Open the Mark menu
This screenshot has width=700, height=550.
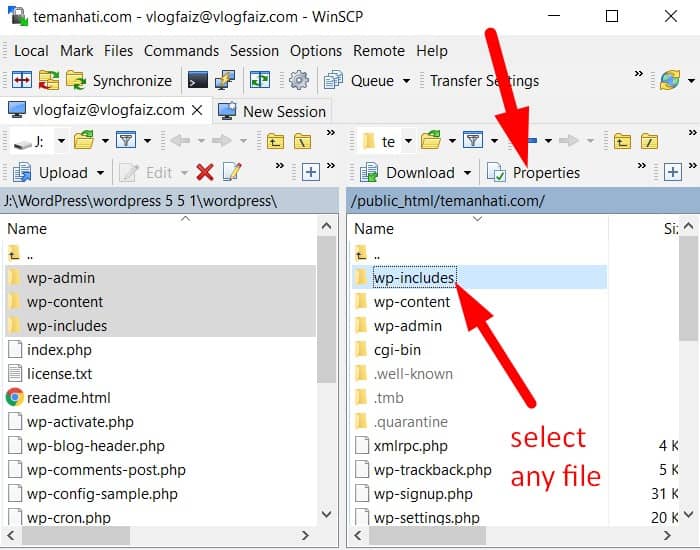(77, 51)
